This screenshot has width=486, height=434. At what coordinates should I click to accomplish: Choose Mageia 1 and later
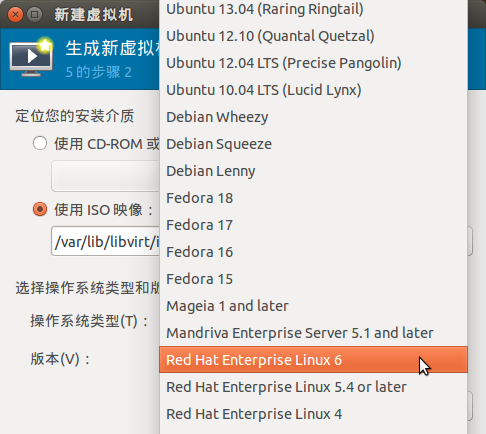(x=313, y=306)
